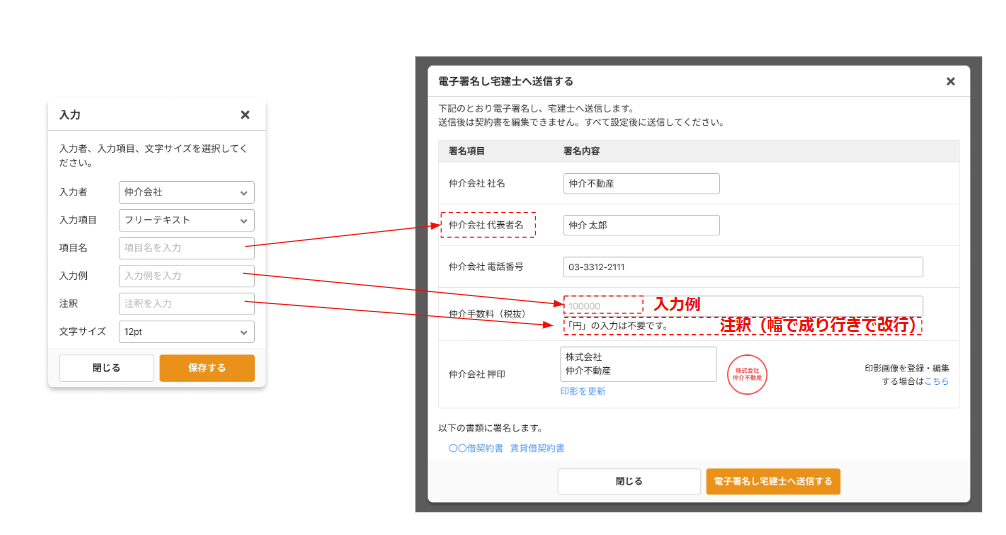Focus the 入力例 input field
This screenshot has height=535, width=1006.
[187, 276]
